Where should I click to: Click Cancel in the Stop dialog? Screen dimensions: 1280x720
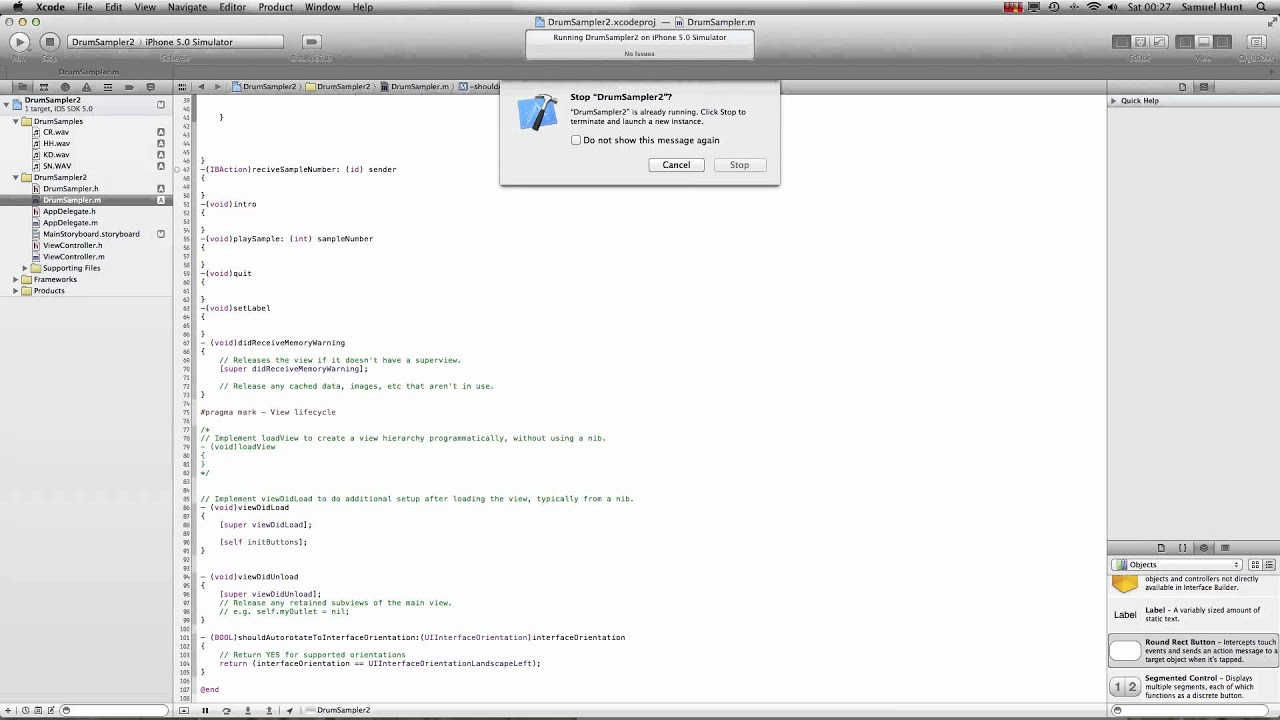(x=676, y=165)
